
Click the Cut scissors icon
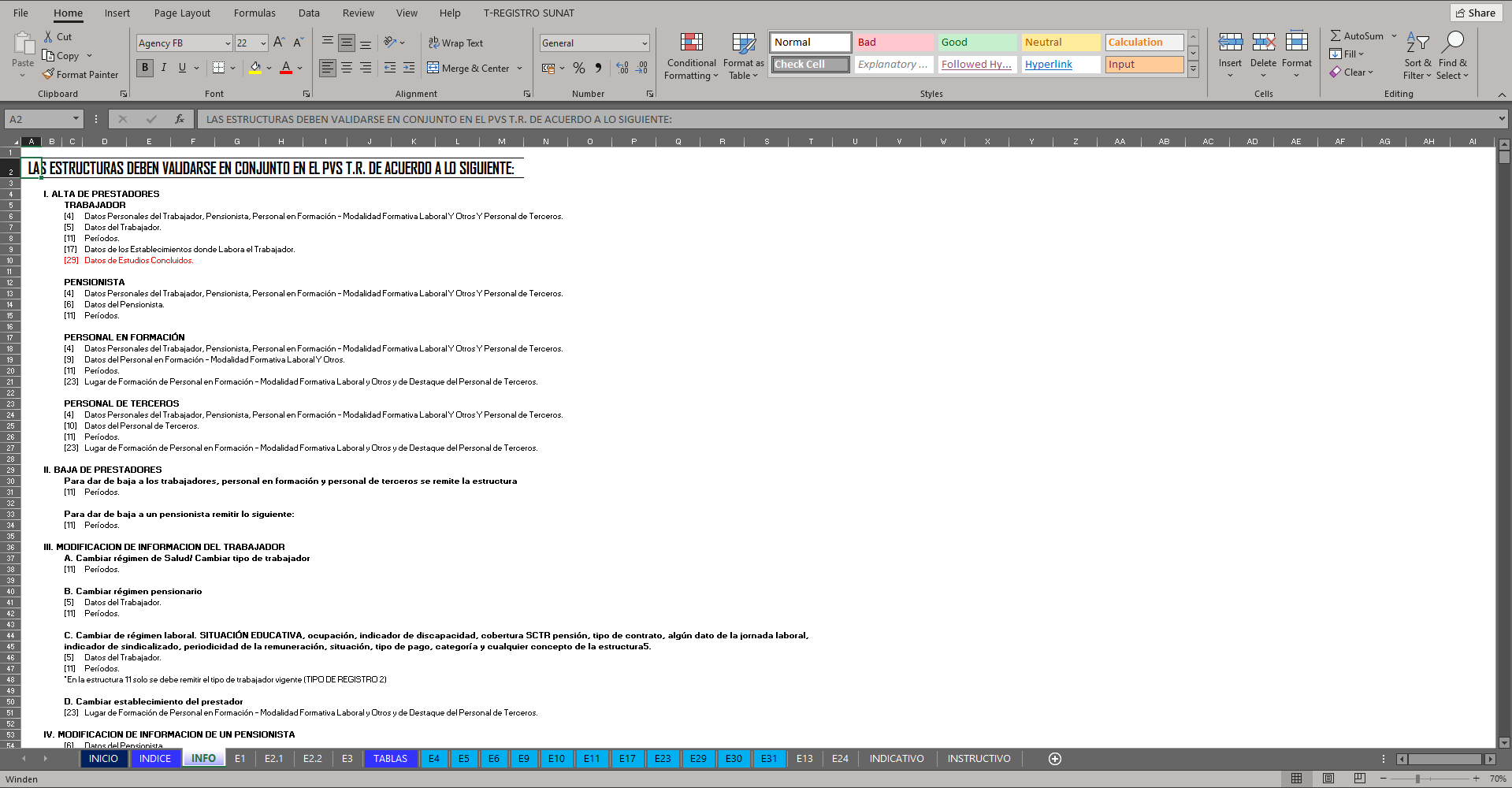(48, 37)
